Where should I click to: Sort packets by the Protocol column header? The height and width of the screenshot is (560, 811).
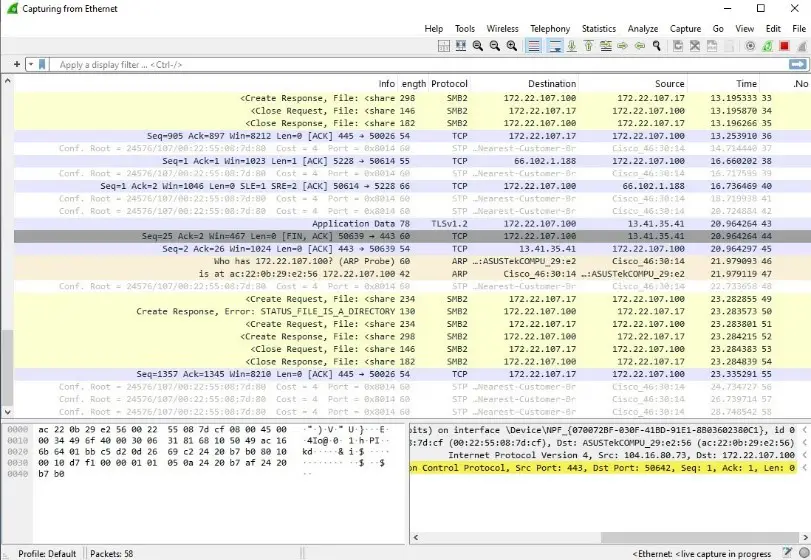(449, 84)
